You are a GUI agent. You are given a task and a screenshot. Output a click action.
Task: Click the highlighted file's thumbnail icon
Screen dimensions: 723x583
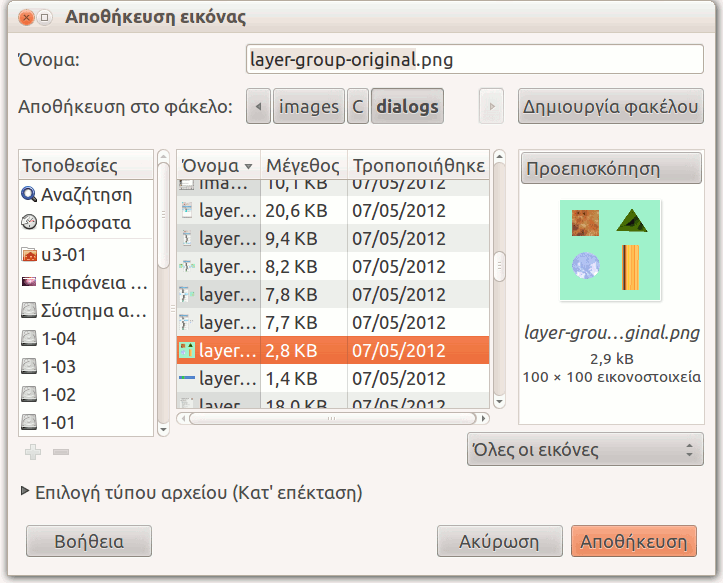[186, 351]
